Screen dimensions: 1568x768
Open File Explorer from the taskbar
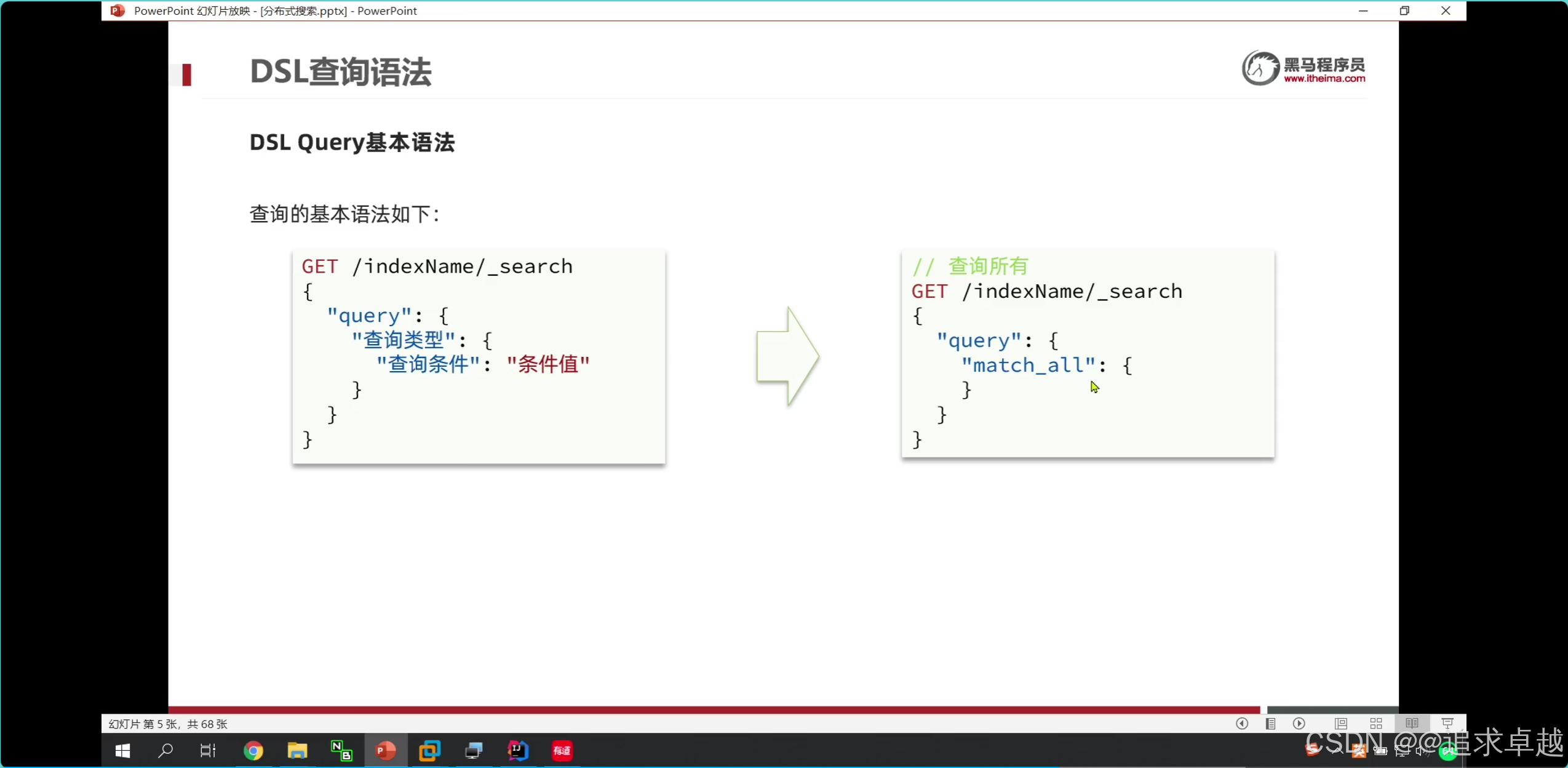pos(297,751)
